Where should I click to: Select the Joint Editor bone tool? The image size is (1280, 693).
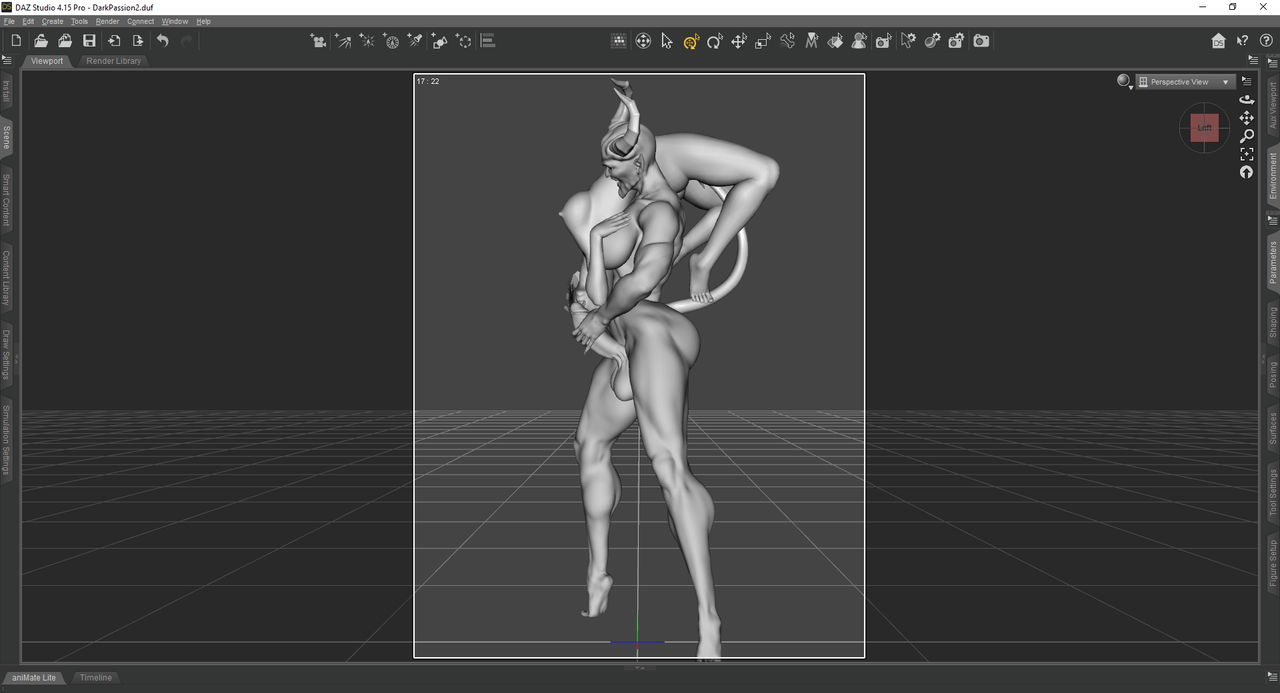coord(787,41)
